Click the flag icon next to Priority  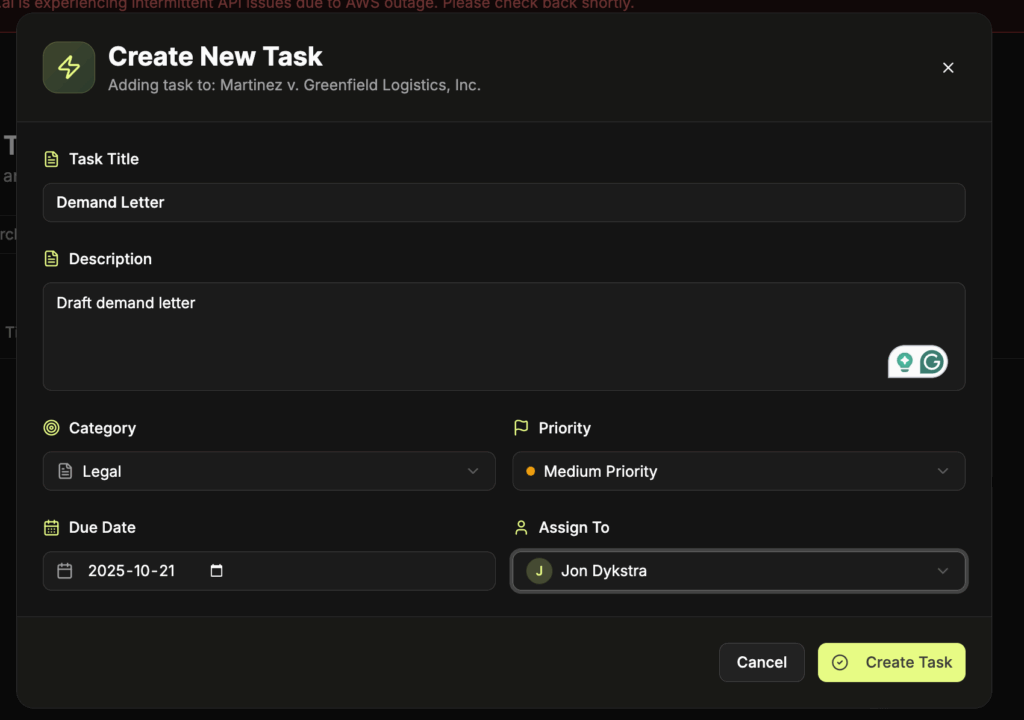[x=521, y=427]
